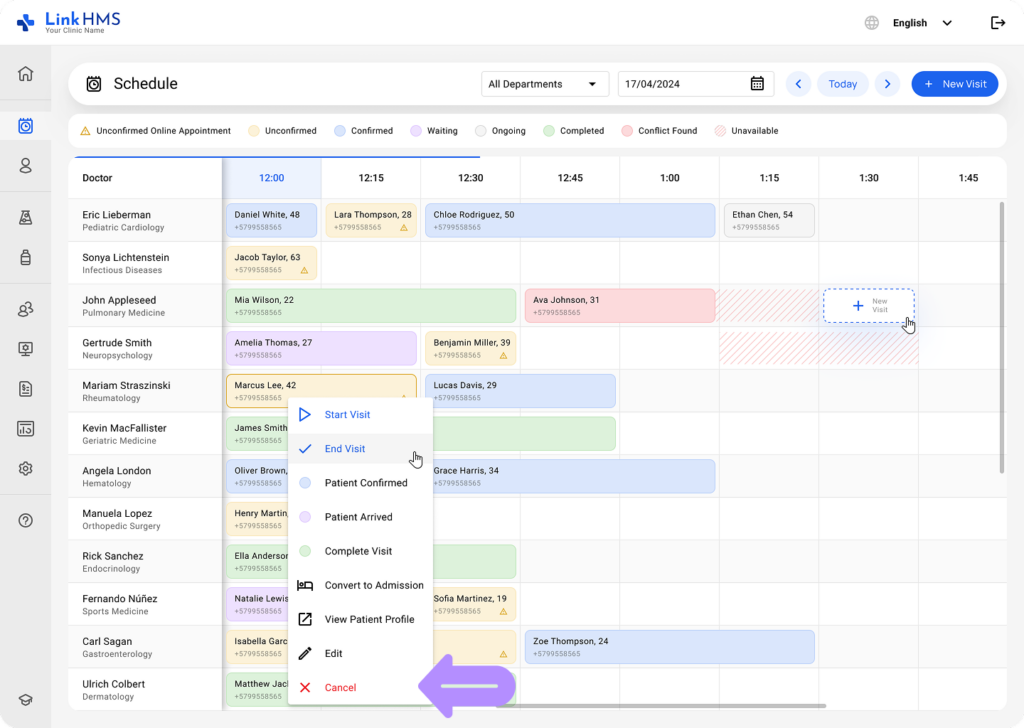Open the graduation cap icon in sidebar
Viewport: 1024px width, 728px height.
pyautogui.click(x=25, y=700)
